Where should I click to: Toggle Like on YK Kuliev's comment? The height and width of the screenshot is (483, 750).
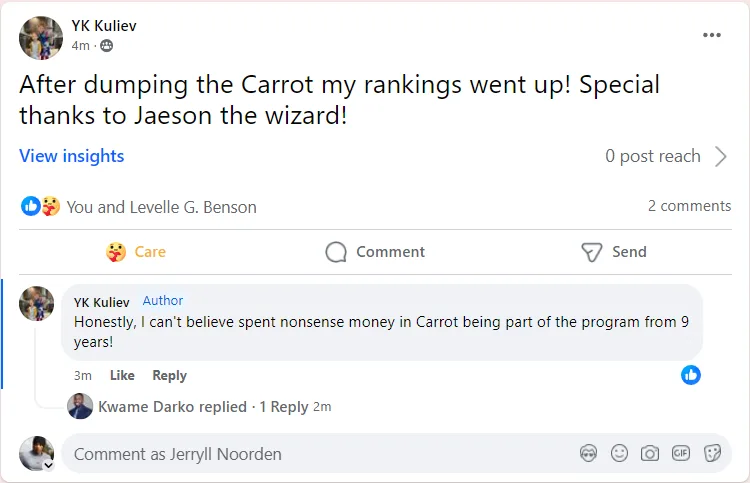click(x=122, y=375)
